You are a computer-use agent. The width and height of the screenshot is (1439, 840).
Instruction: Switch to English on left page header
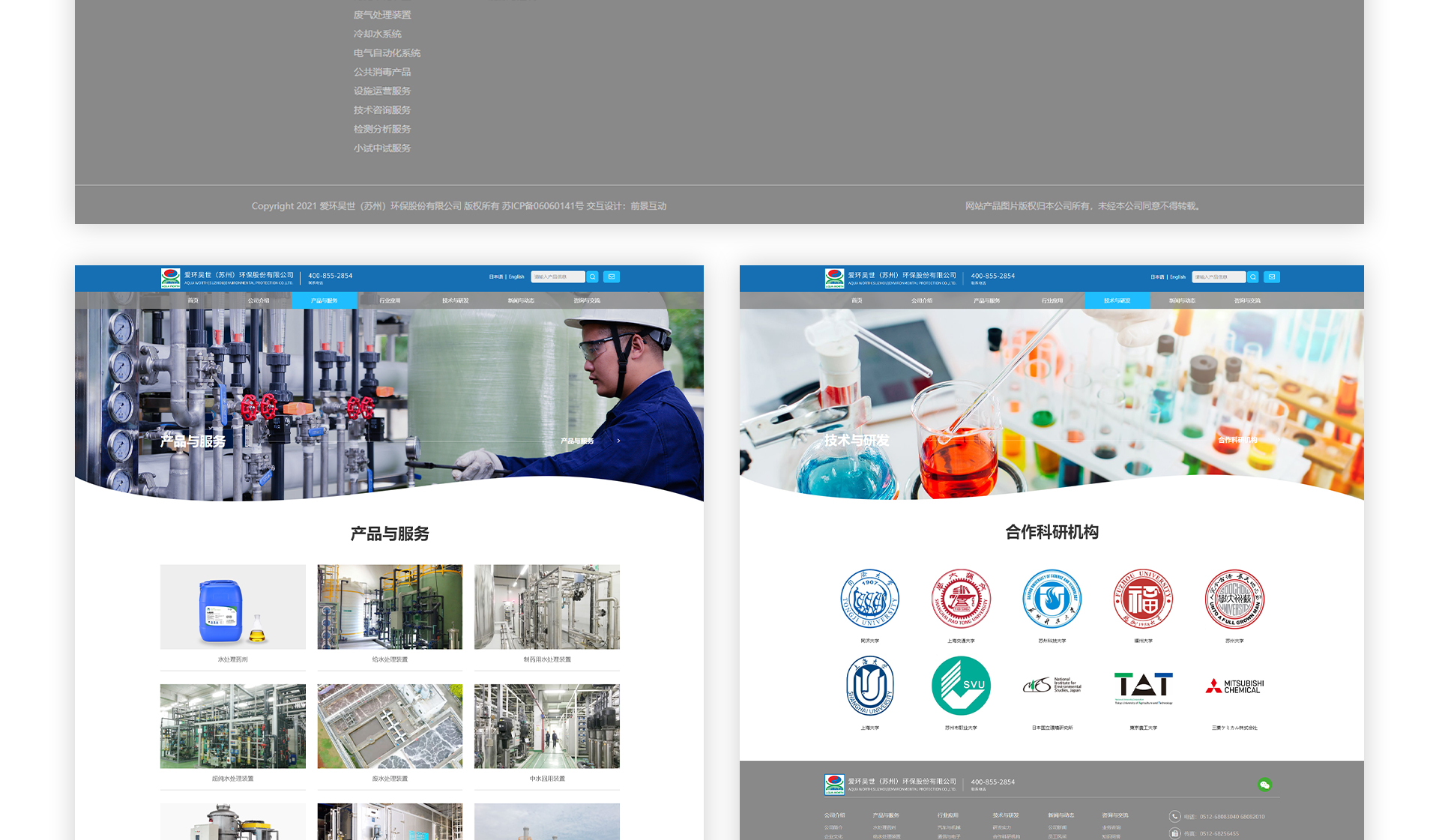click(516, 277)
